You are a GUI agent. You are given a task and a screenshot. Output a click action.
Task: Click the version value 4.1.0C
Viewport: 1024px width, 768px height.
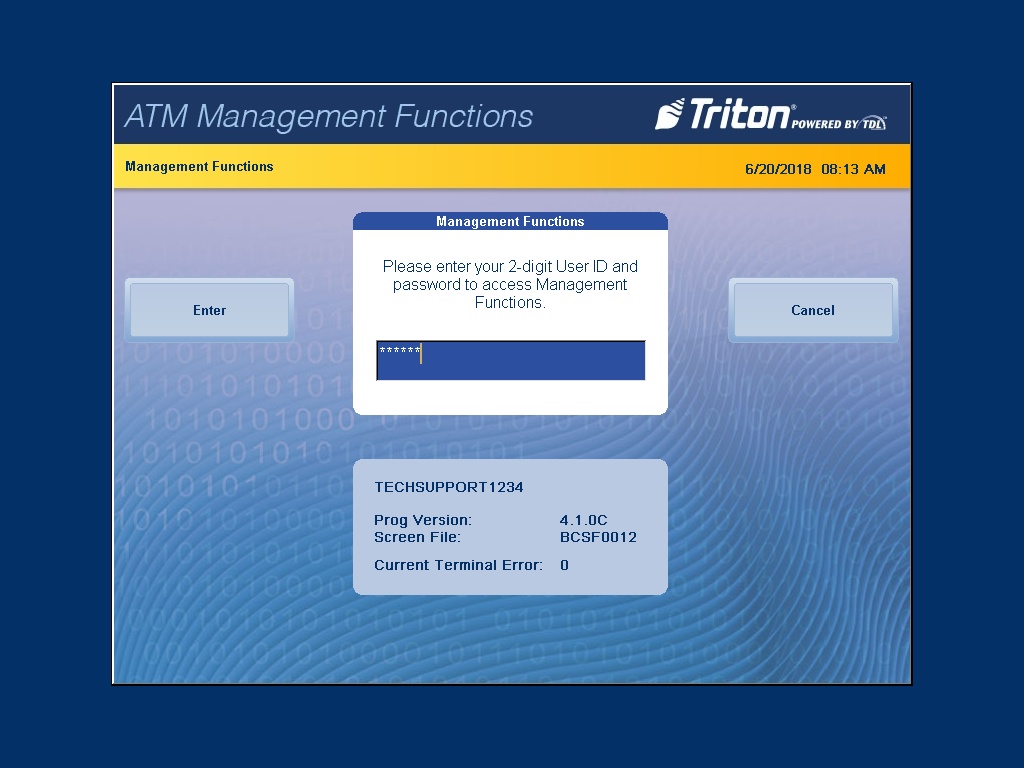583,520
